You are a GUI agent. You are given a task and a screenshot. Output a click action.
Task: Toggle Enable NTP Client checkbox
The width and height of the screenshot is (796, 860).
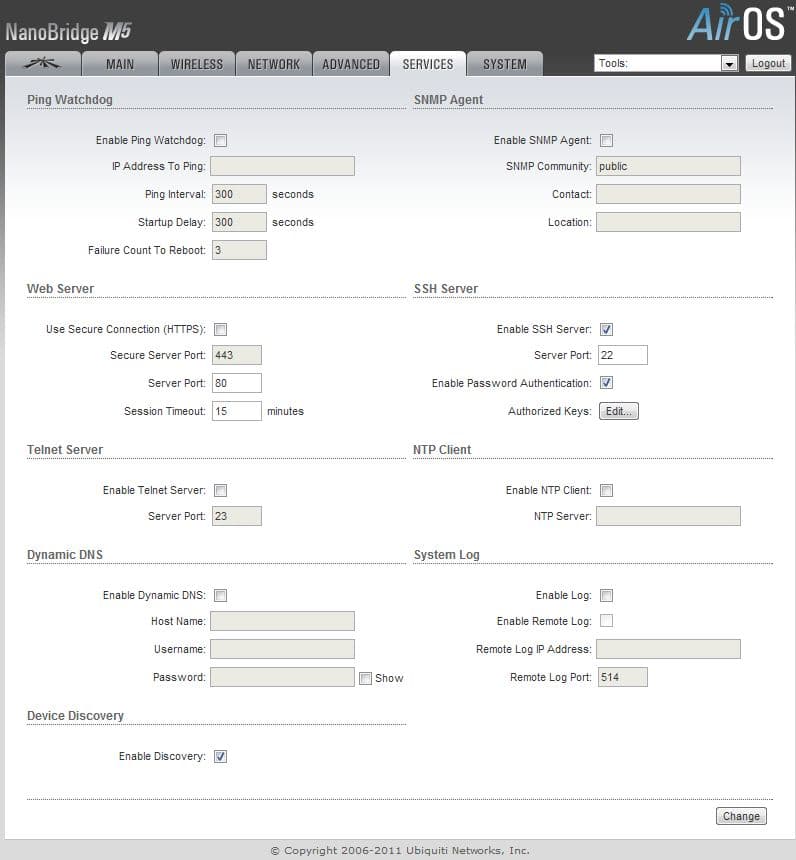pos(606,490)
